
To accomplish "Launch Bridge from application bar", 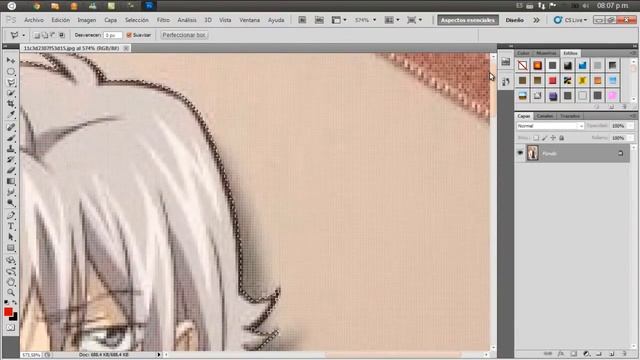I will coord(302,20).
